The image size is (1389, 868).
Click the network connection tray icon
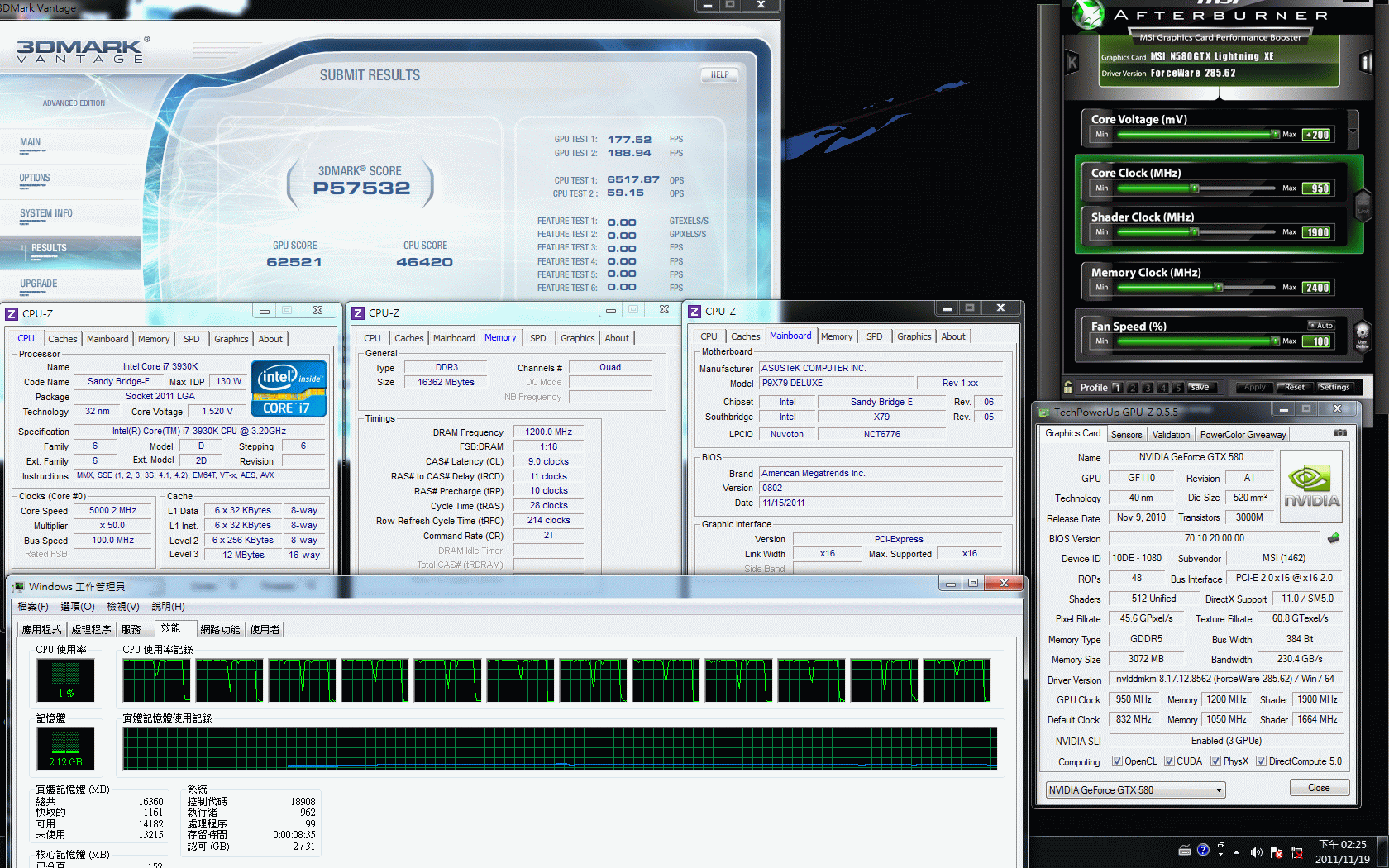[x=1296, y=851]
